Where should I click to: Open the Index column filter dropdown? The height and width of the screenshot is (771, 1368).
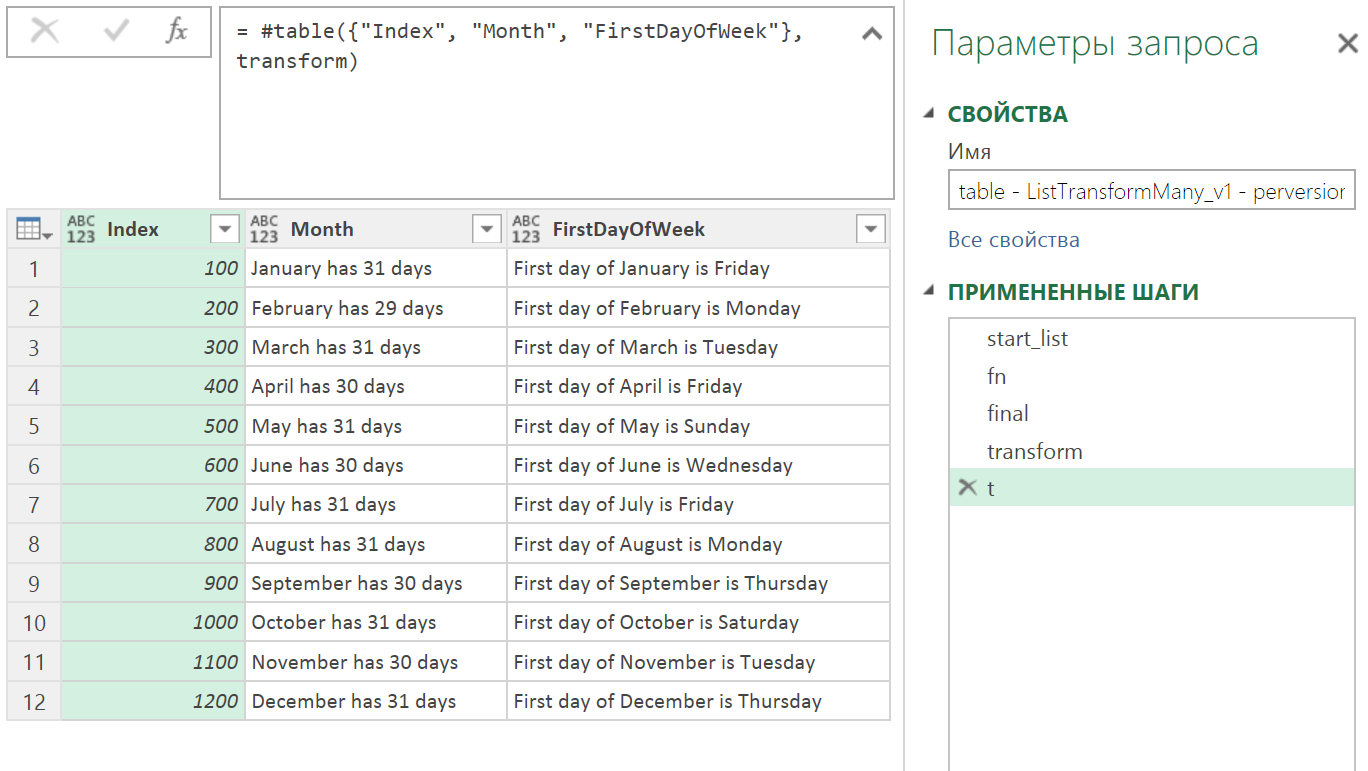click(224, 228)
